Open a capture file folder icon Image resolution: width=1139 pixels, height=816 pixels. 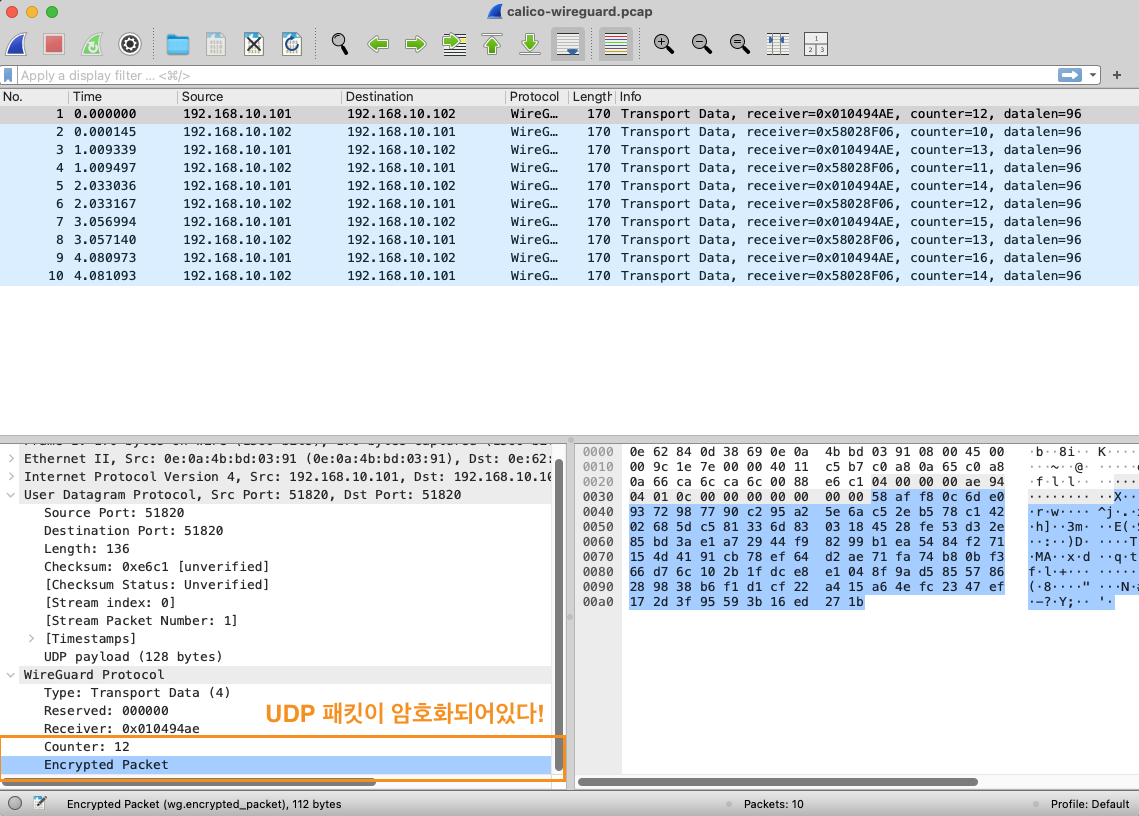coord(178,44)
